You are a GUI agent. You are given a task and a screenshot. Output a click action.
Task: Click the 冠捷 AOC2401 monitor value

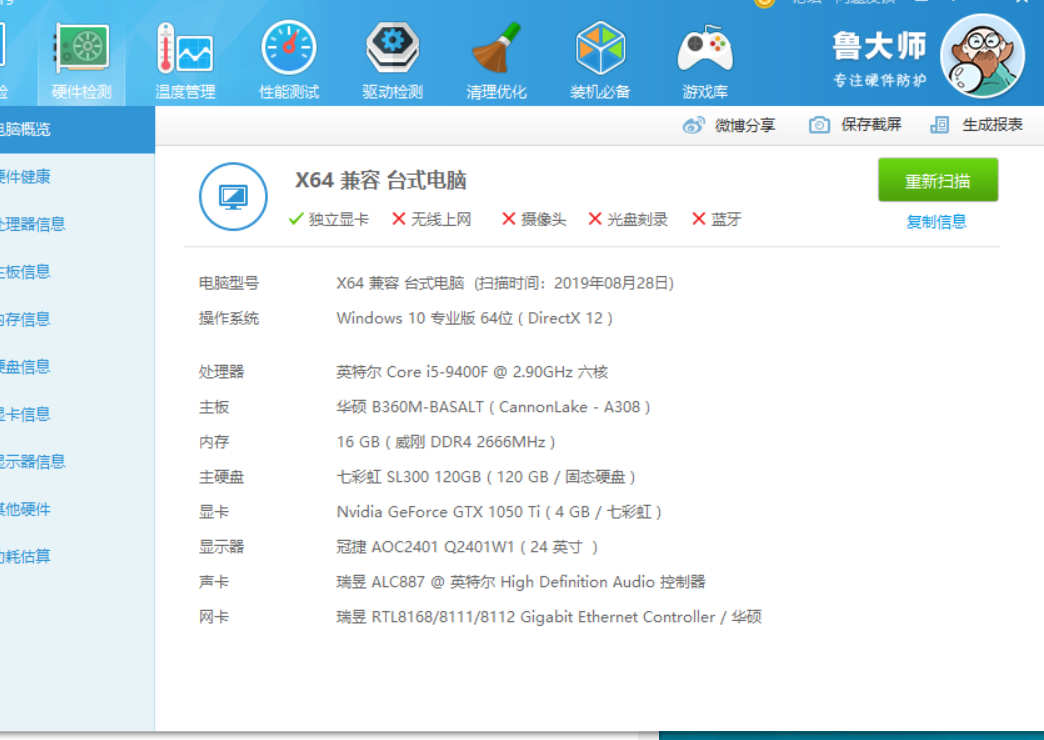coord(467,547)
